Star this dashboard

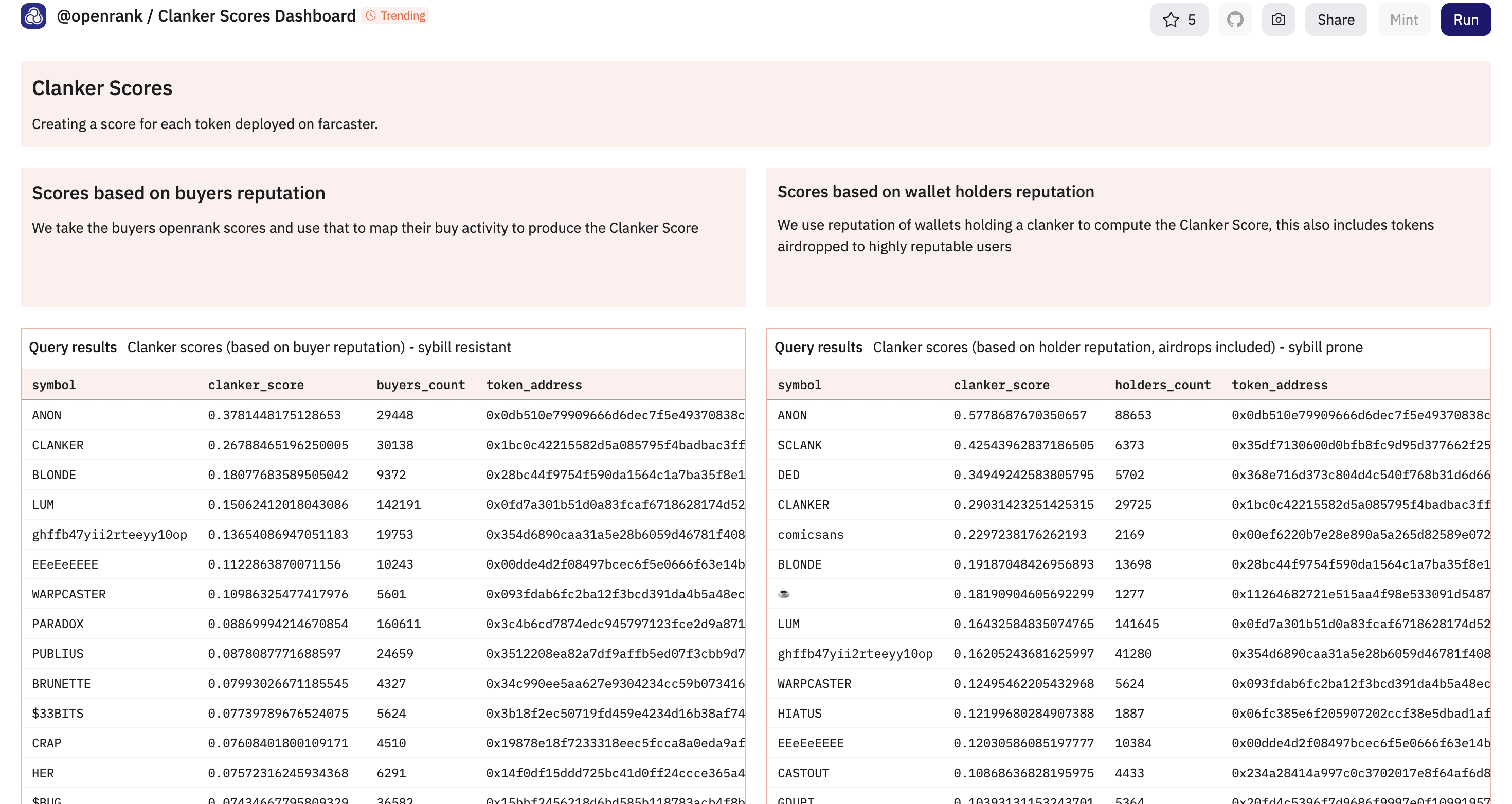1179,20
